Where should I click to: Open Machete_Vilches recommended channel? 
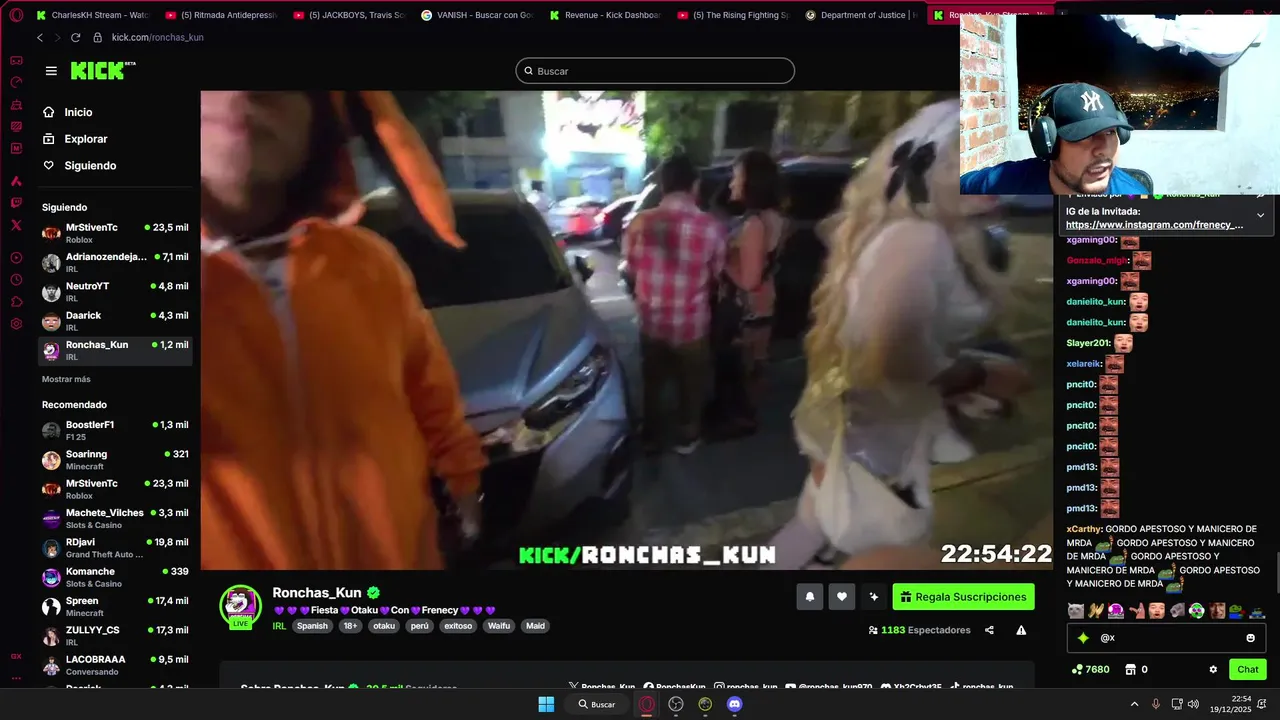[115, 518]
